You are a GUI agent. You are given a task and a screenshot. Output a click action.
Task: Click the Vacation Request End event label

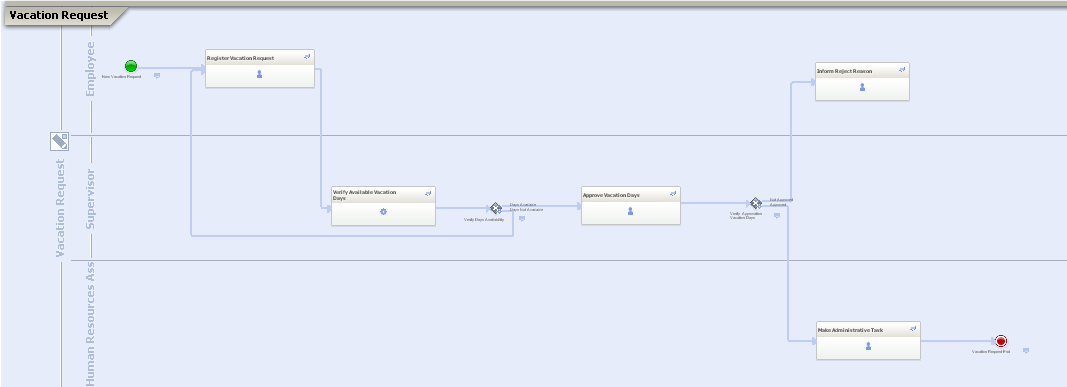[x=991, y=352]
